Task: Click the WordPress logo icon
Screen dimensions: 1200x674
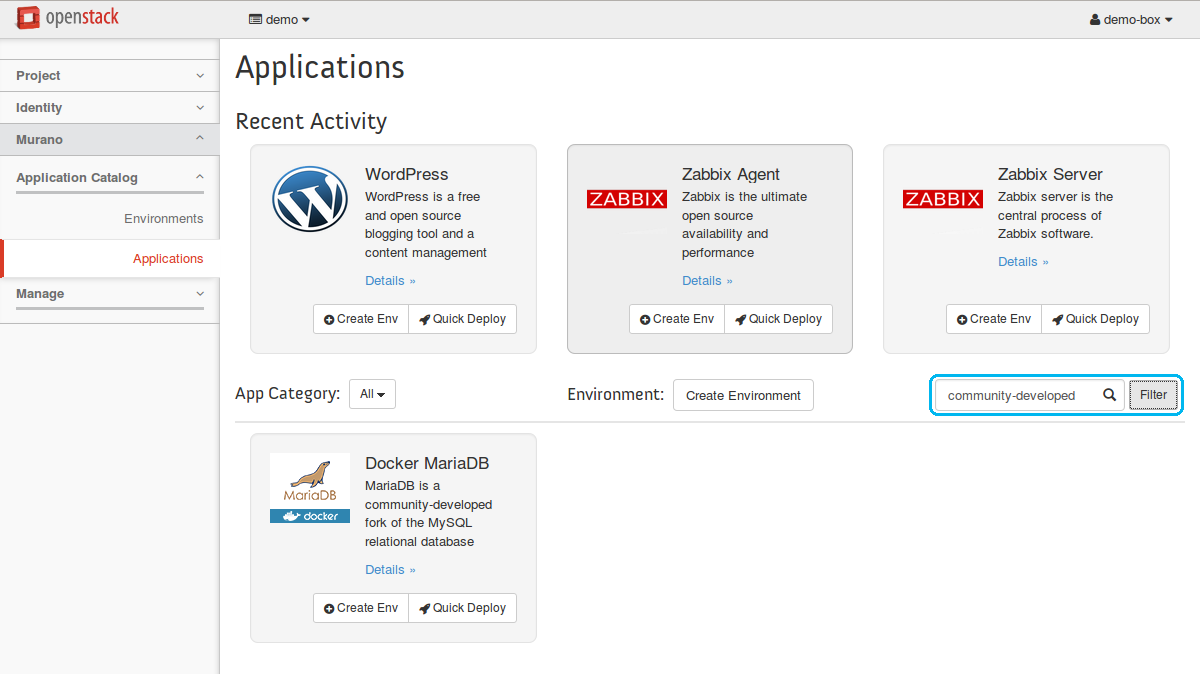Action: point(309,198)
